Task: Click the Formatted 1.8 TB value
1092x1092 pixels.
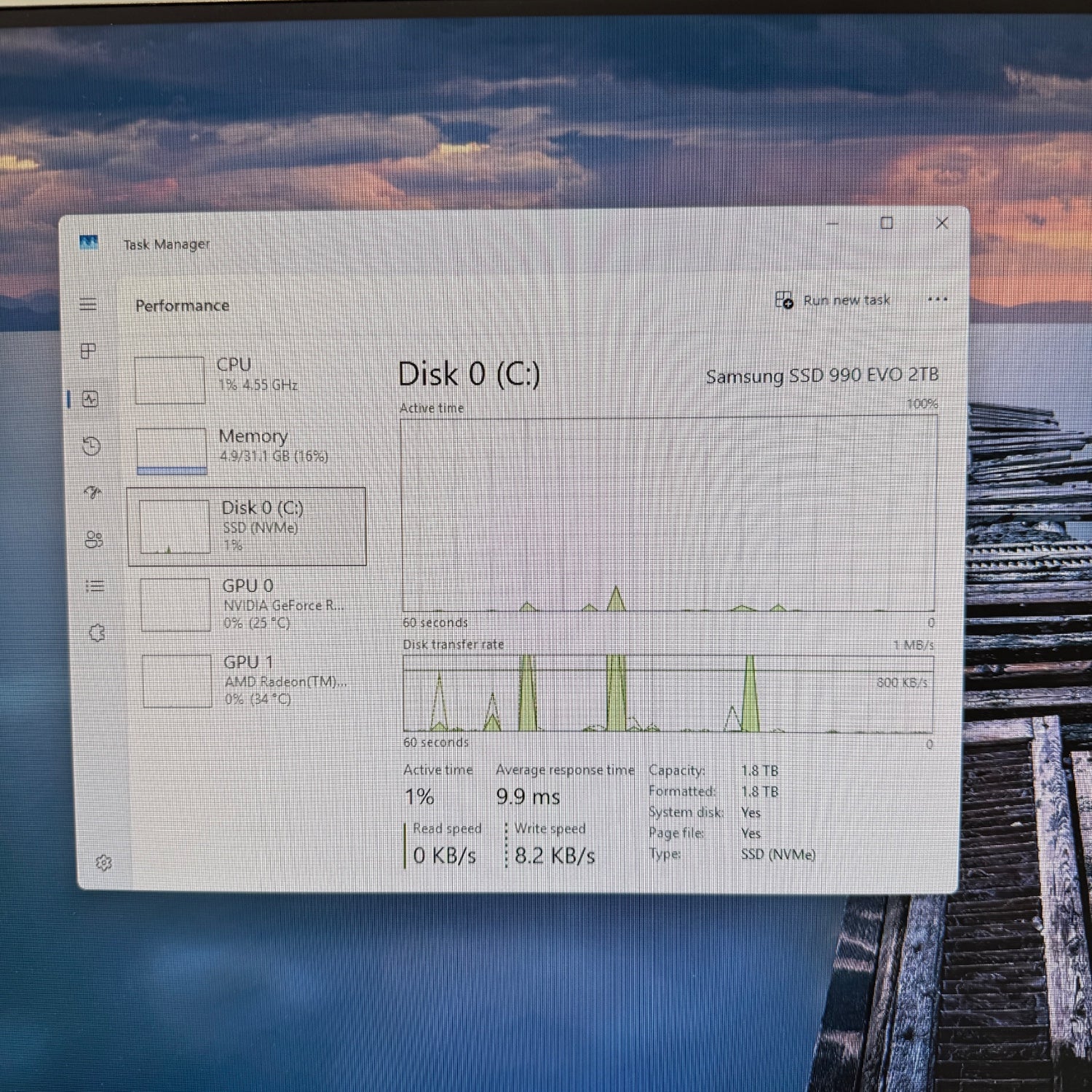Action: click(759, 791)
